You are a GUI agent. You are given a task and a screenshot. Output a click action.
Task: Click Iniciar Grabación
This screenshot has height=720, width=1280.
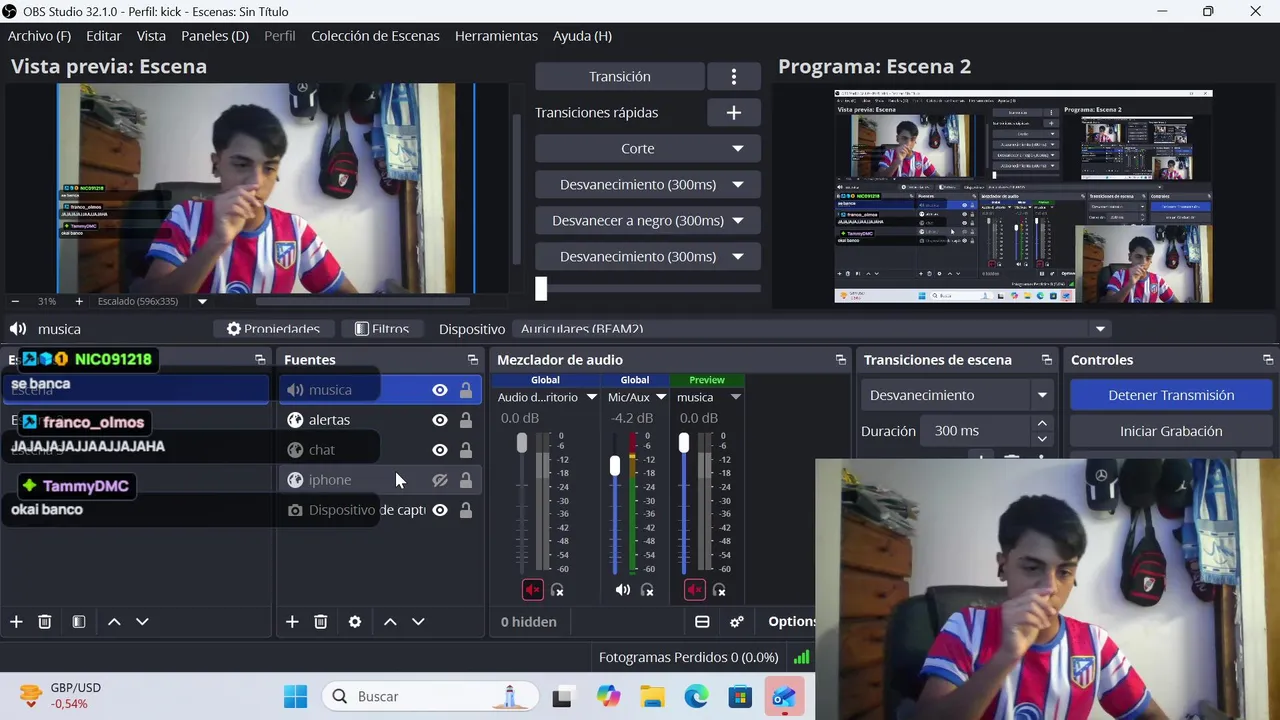1171,431
